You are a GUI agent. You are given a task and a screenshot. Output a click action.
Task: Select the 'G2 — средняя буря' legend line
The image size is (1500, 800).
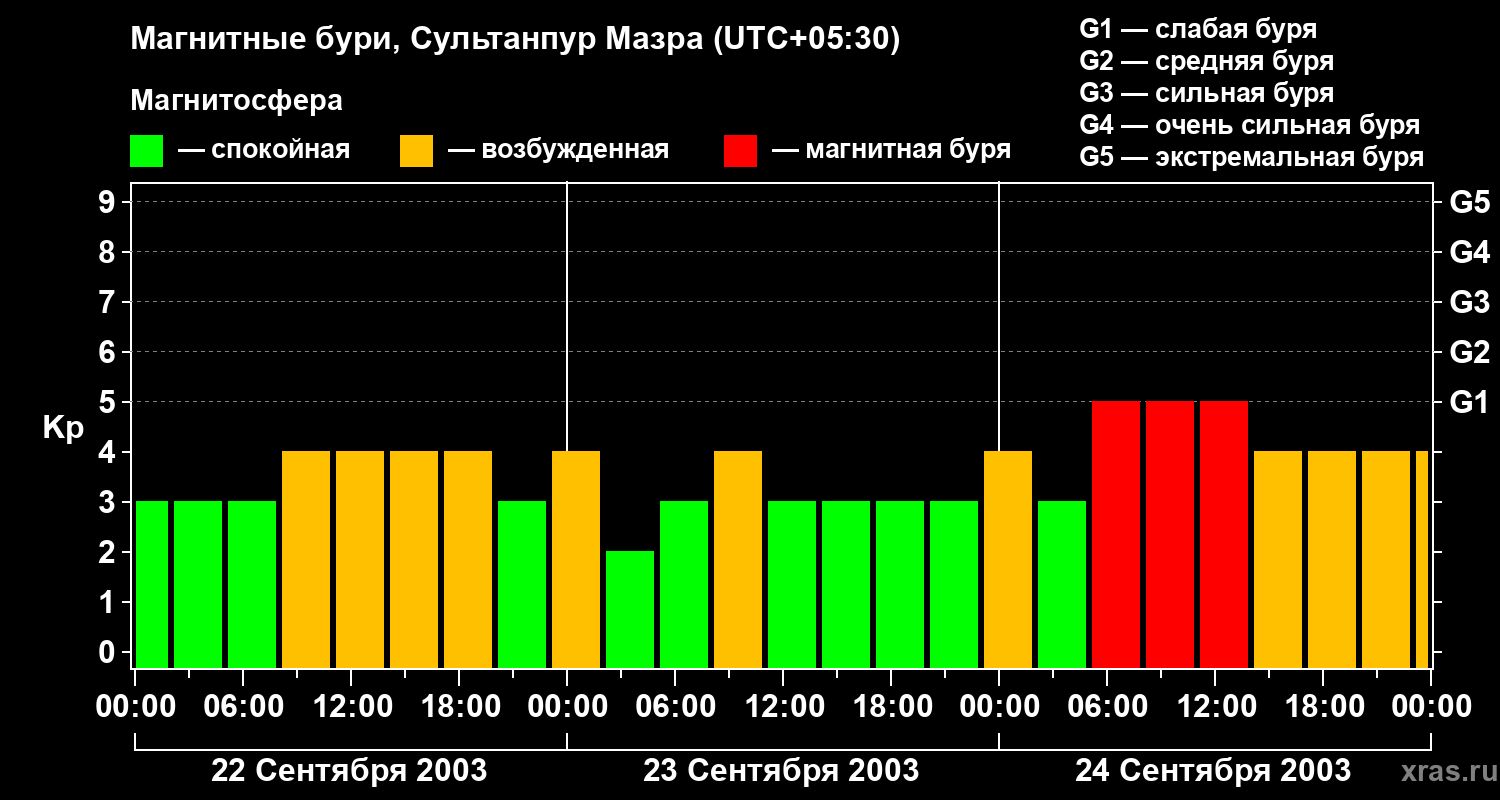pyautogui.click(x=1207, y=61)
